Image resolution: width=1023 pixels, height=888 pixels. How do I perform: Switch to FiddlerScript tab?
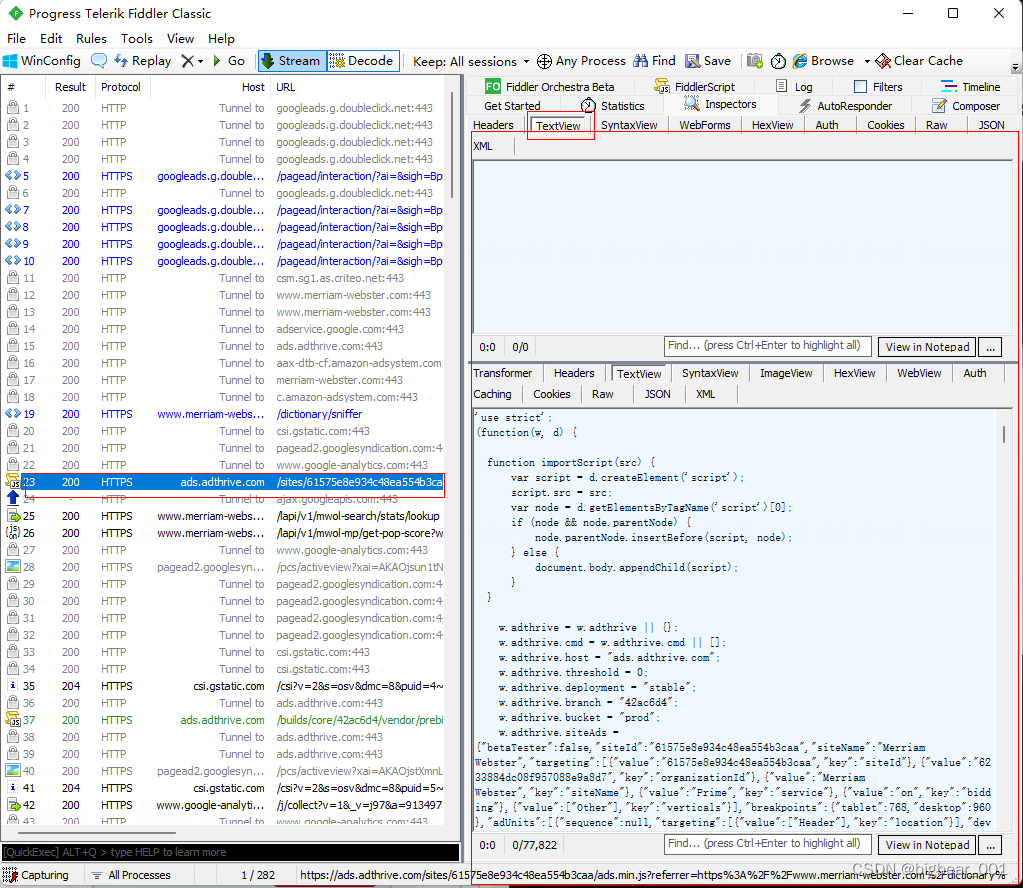695,87
